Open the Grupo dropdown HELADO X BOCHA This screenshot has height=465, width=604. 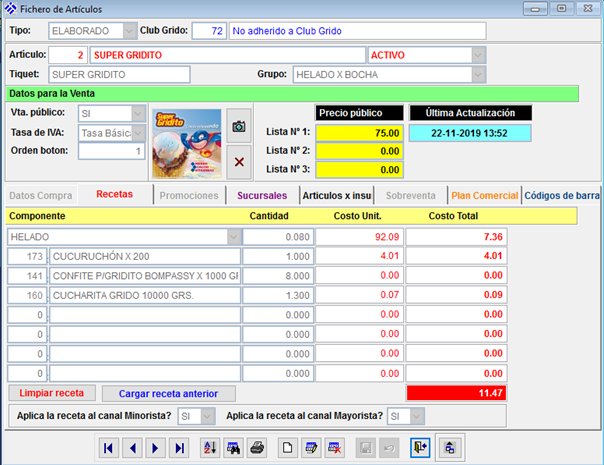click(479, 74)
